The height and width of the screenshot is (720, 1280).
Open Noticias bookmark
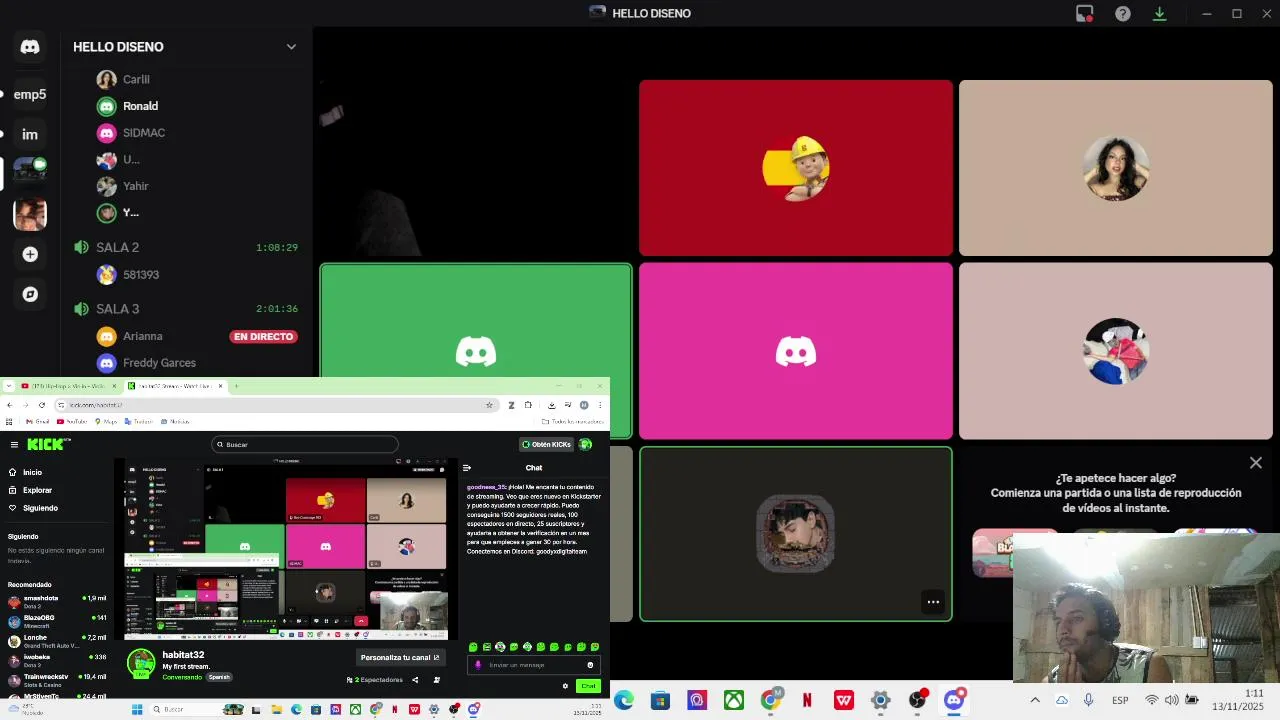(176, 422)
